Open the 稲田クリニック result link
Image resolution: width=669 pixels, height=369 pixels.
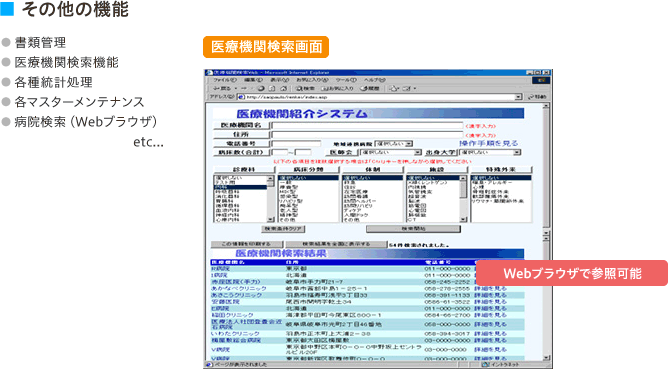(232, 315)
